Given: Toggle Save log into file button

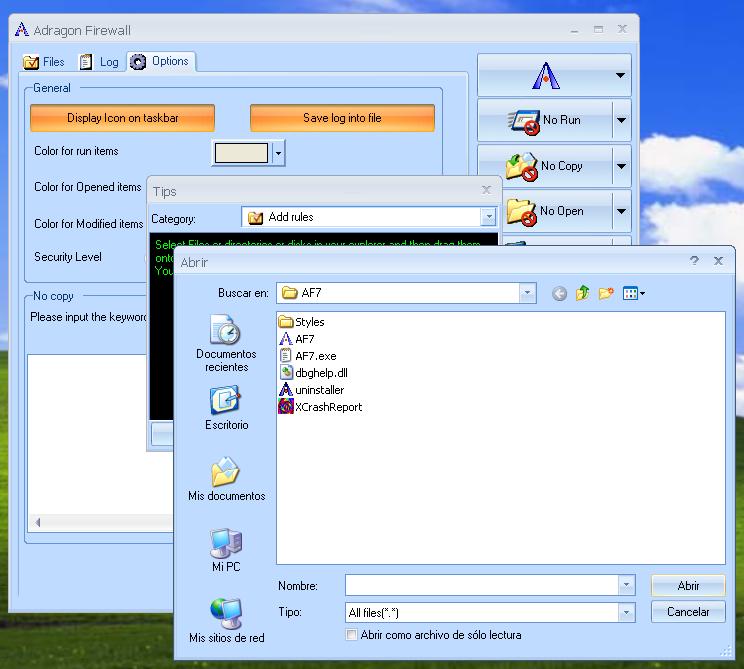Looking at the screenshot, I should [342, 118].
